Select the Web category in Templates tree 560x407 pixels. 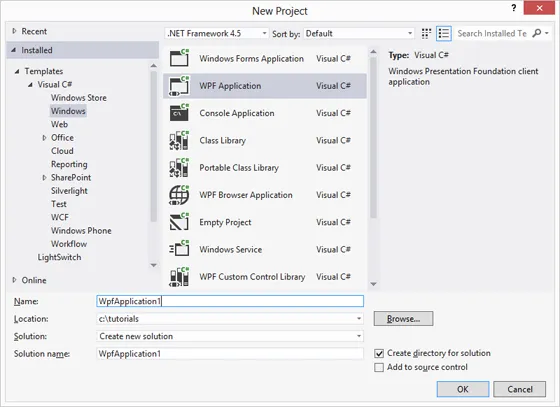tap(59, 124)
